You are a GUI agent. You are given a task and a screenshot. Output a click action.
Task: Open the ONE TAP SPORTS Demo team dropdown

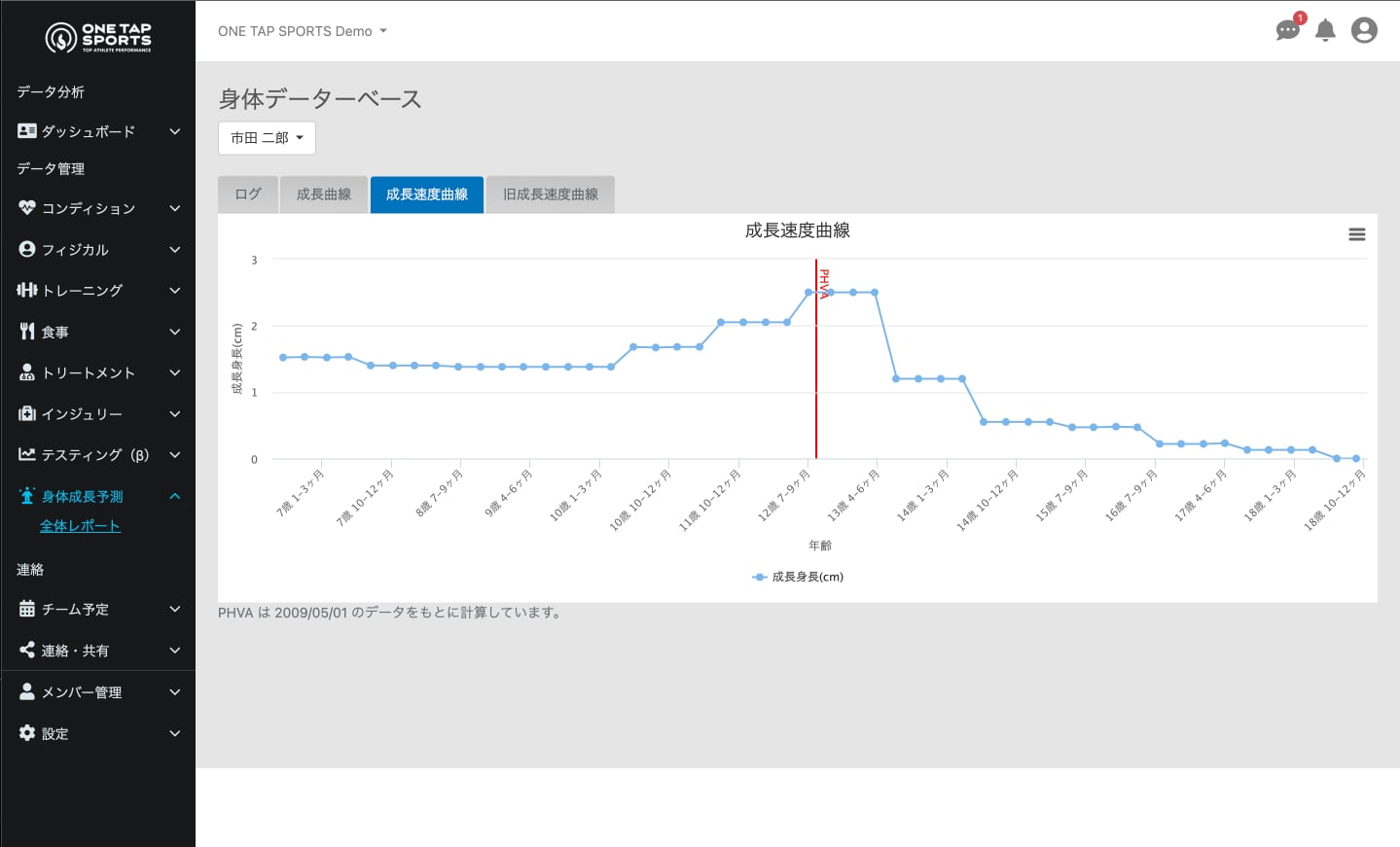(x=302, y=31)
